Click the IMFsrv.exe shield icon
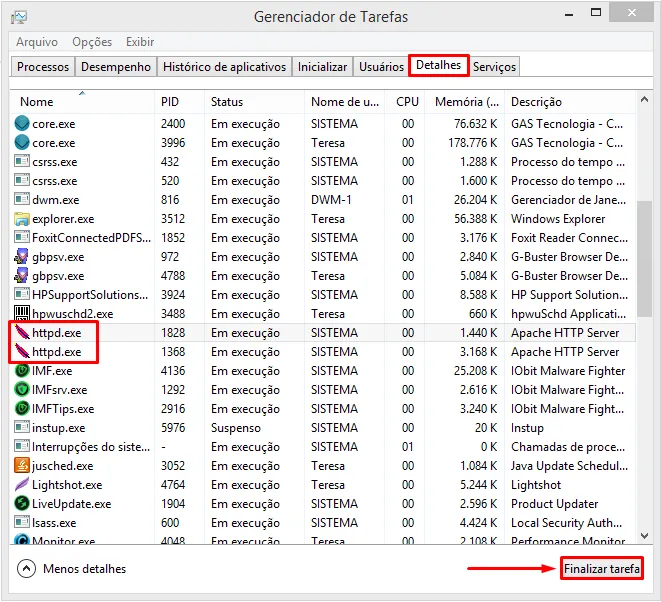This screenshot has width=661, height=602. pyautogui.click(x=21, y=390)
